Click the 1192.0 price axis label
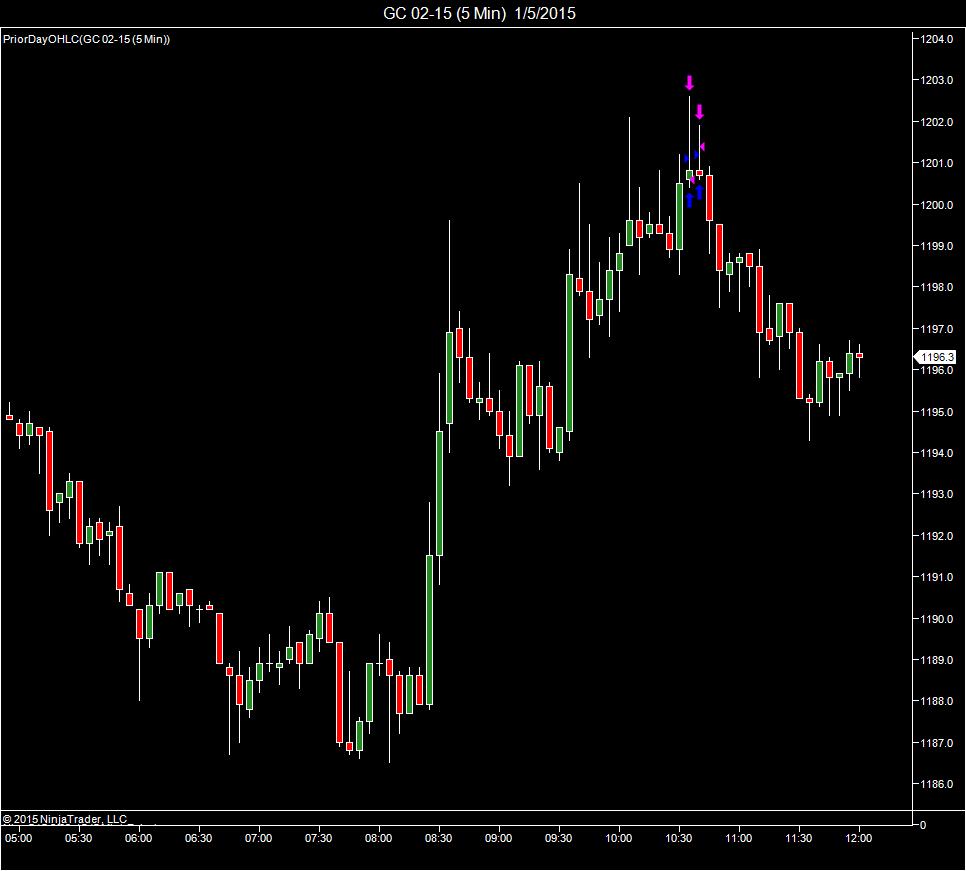The width and height of the screenshot is (966, 871). pos(936,536)
